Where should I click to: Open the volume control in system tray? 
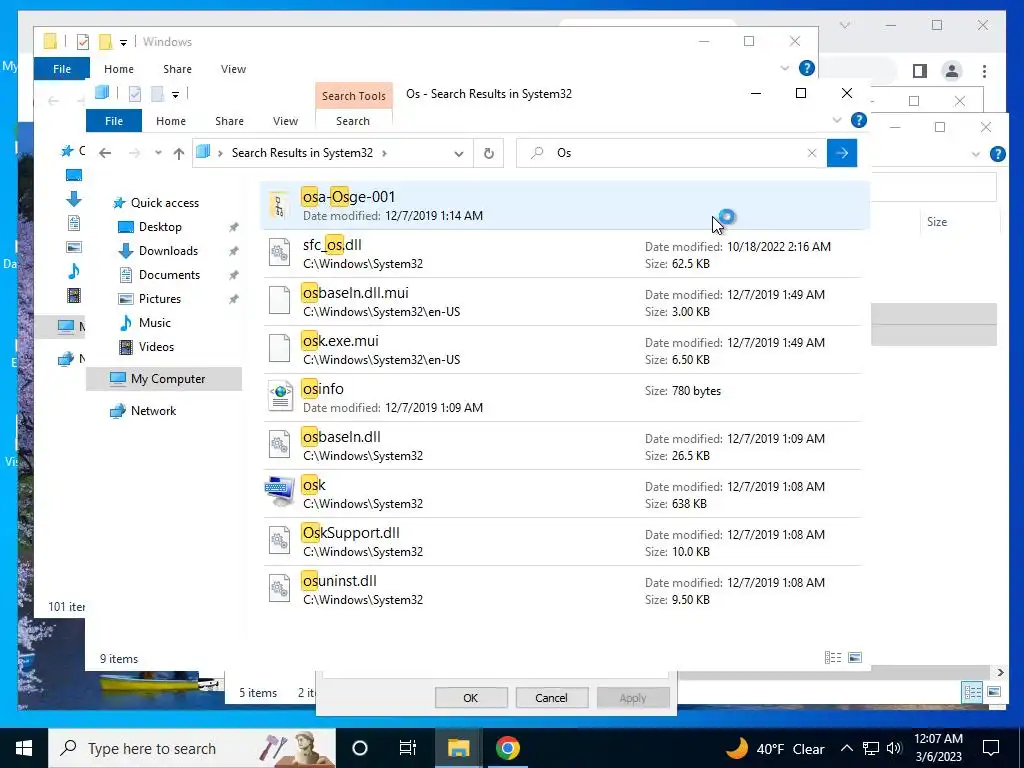pyautogui.click(x=895, y=748)
